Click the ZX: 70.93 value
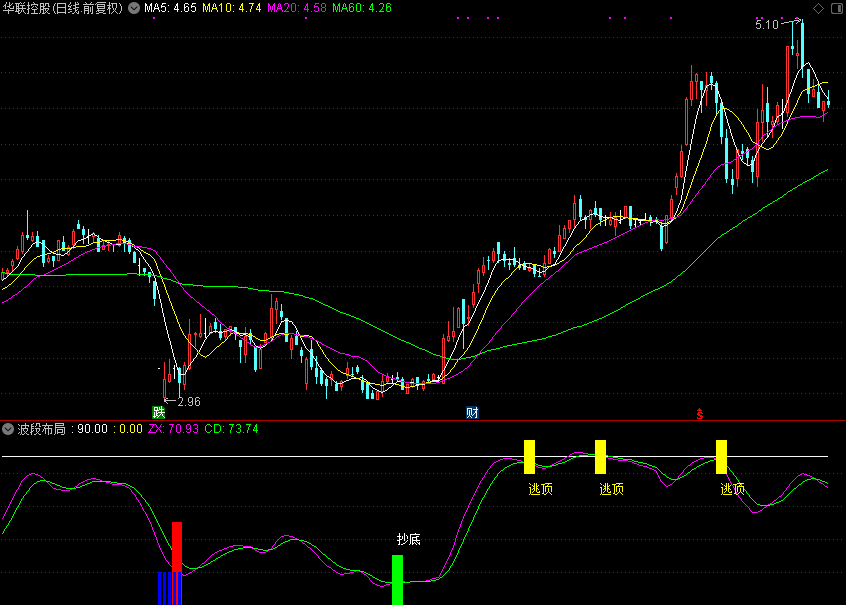Screen dimensions: 846x605 pyautogui.click(x=173, y=429)
